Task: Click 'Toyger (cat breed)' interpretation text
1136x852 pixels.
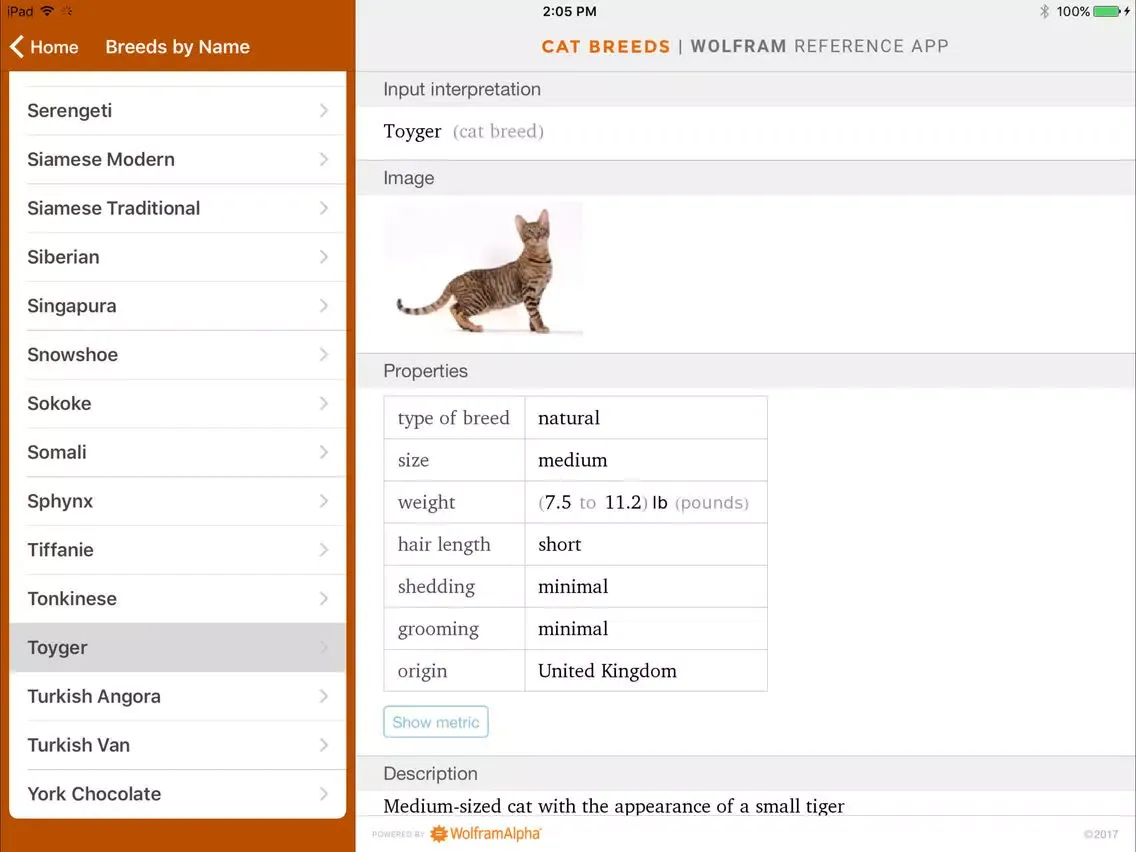Action: (464, 131)
